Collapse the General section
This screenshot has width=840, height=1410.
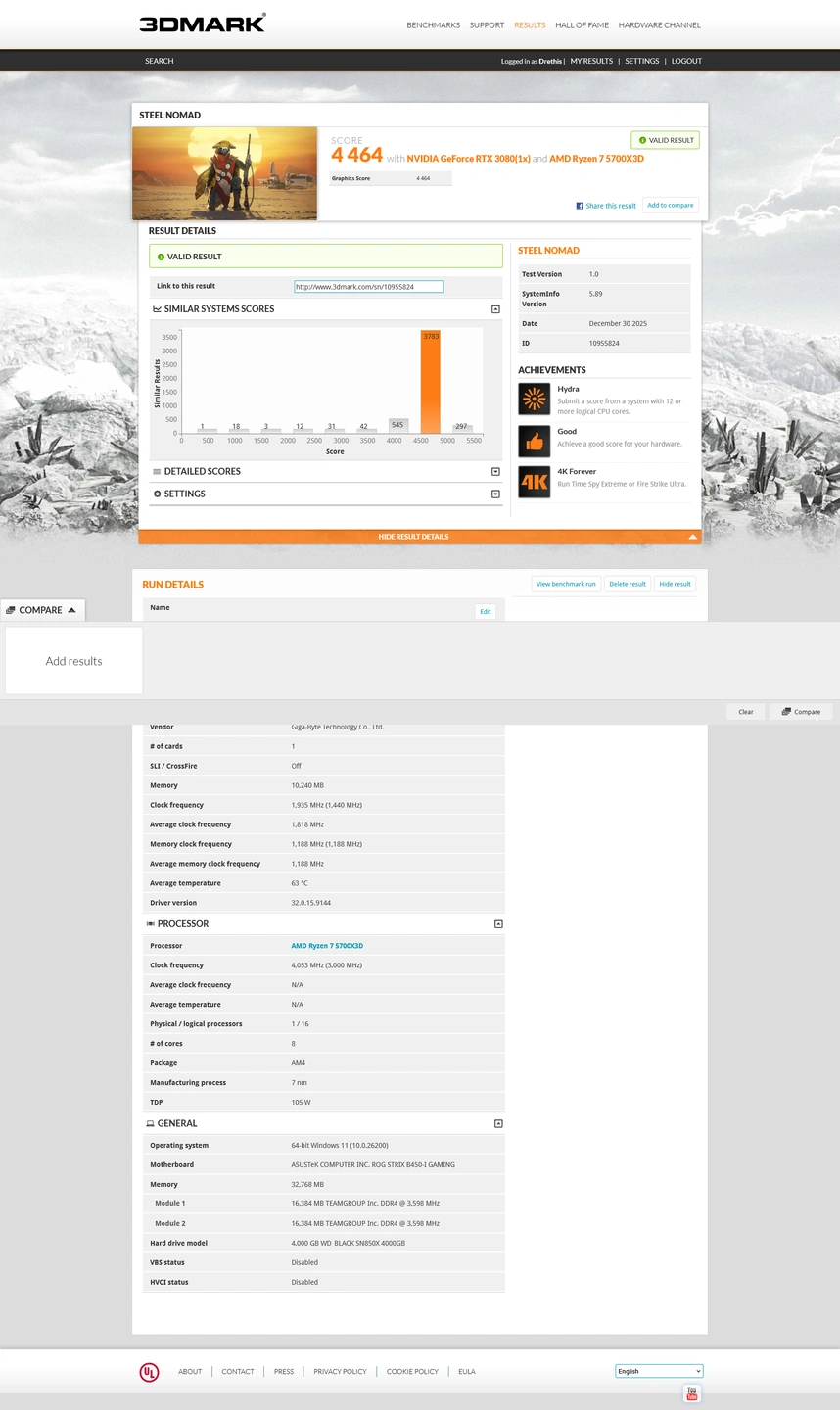tap(498, 1124)
